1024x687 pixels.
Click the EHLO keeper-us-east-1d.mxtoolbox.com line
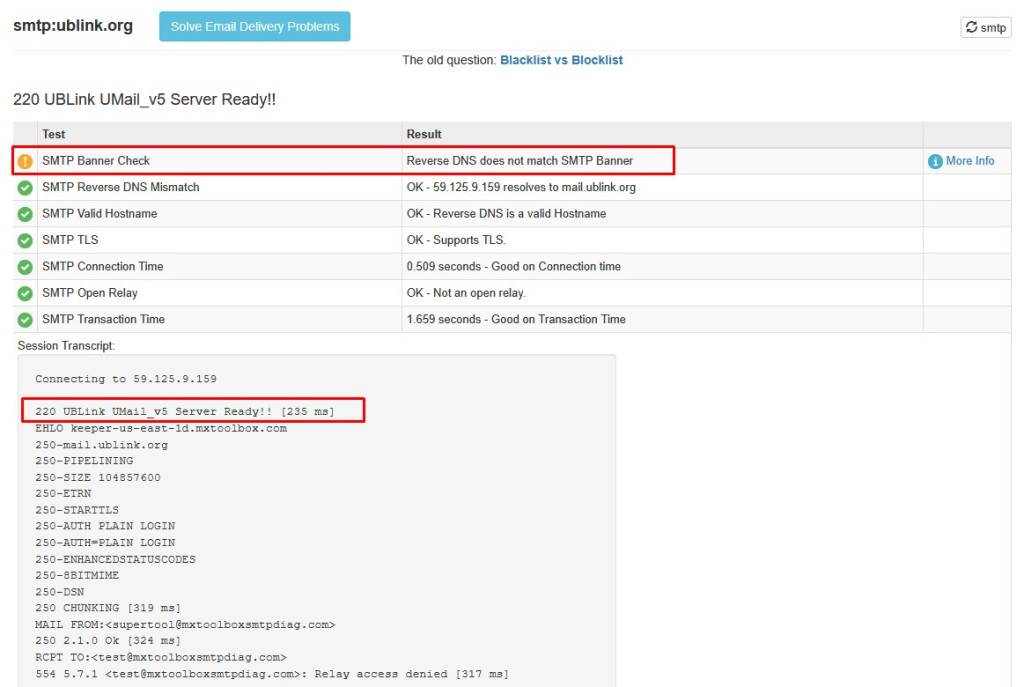pyautogui.click(x=161, y=428)
